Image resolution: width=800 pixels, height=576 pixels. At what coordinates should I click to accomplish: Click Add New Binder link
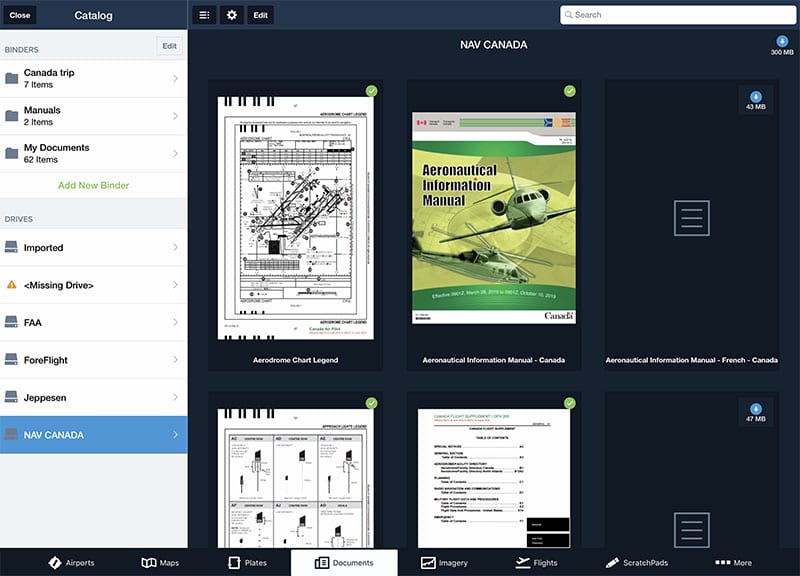[93, 185]
